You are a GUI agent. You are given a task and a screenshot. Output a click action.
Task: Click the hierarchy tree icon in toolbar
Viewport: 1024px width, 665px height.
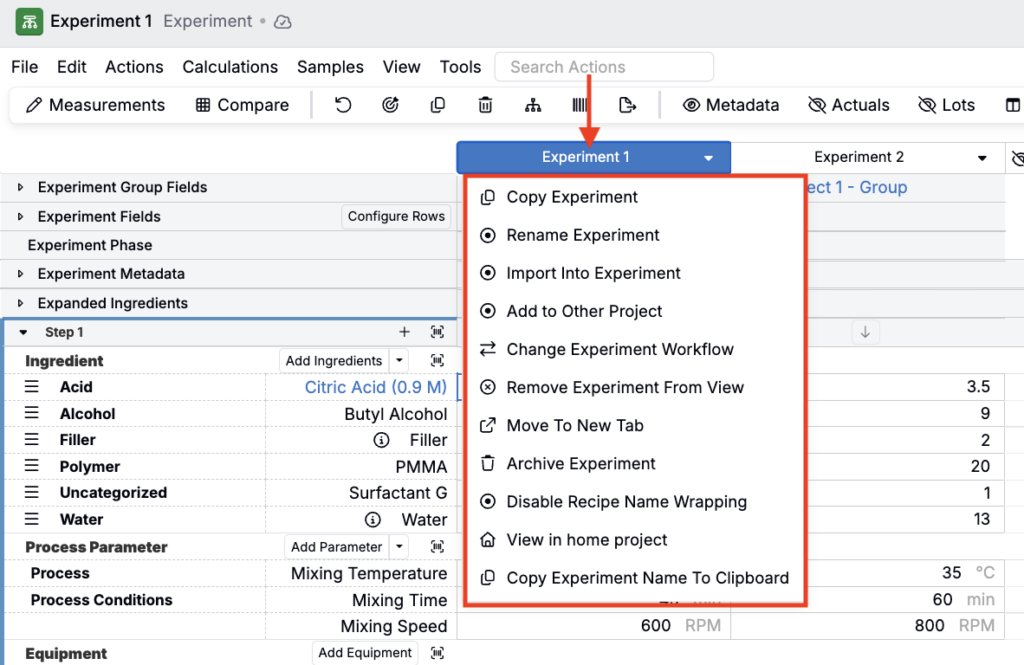coord(532,105)
